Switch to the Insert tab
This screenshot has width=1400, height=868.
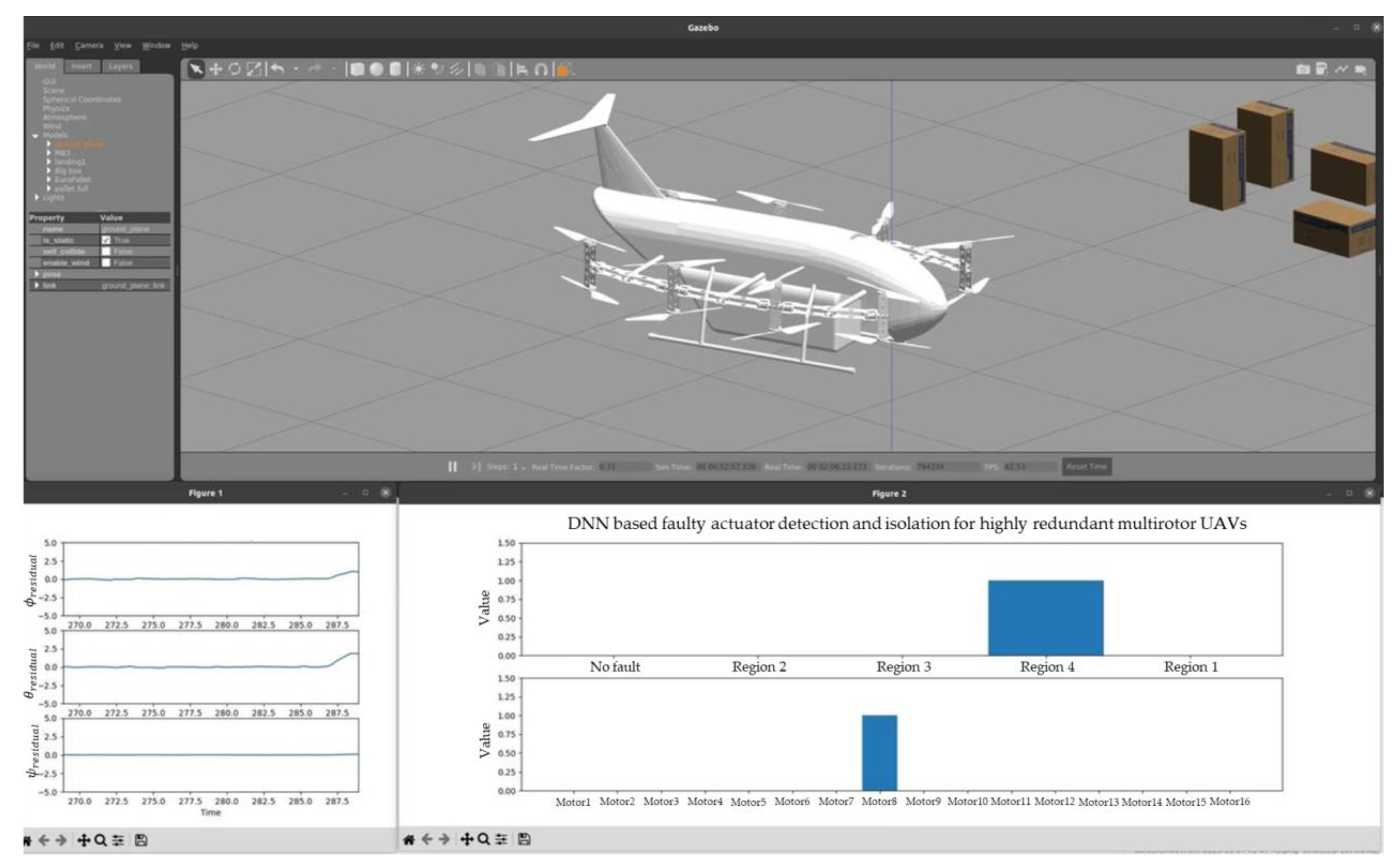click(x=81, y=67)
